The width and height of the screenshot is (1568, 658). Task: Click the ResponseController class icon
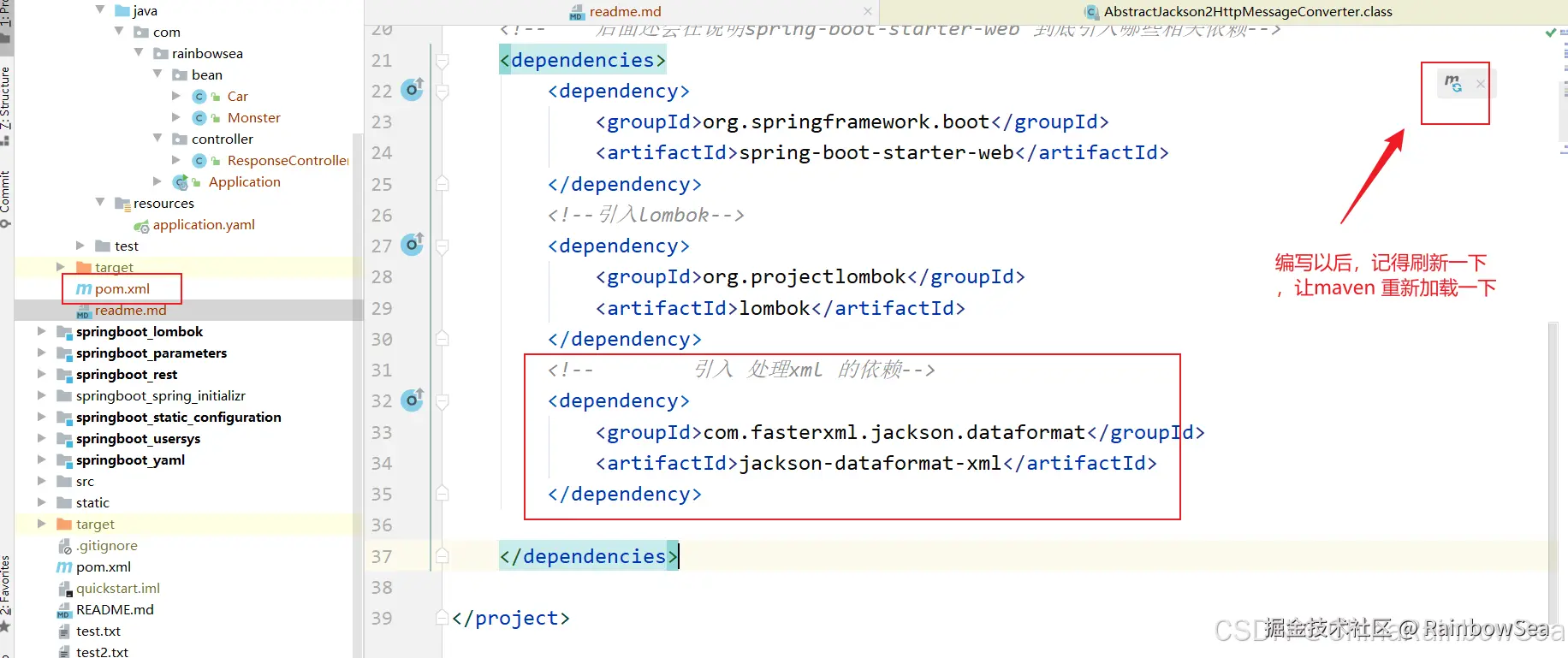pos(199,160)
